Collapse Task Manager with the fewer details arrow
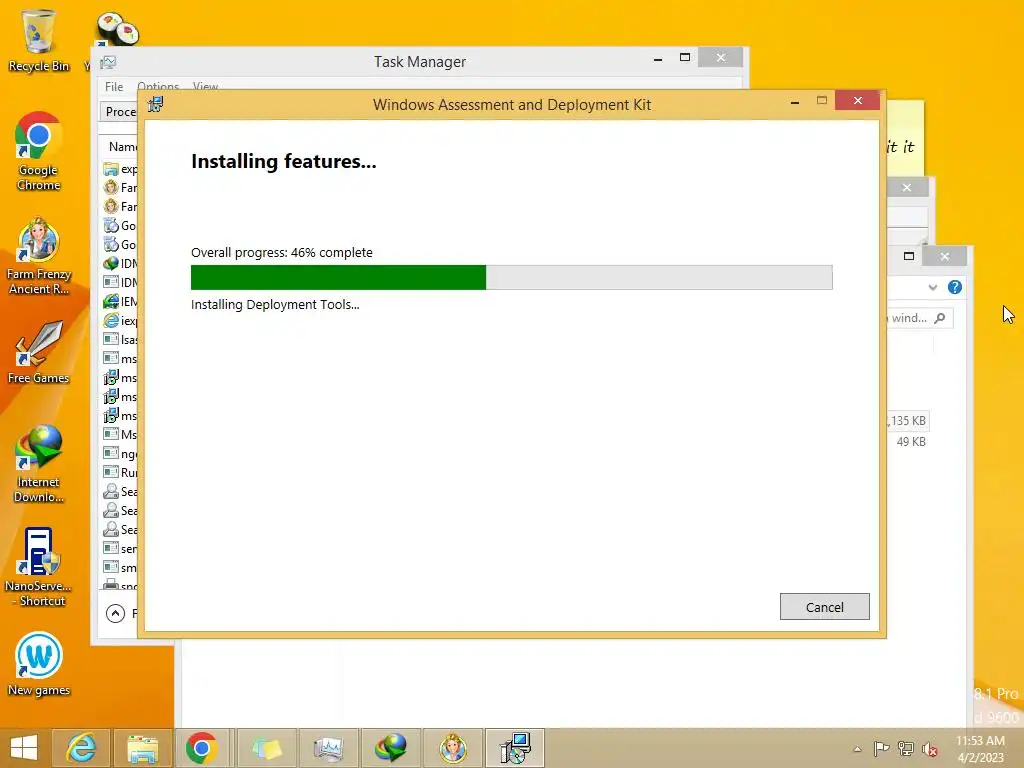Image resolution: width=1024 pixels, height=768 pixels. click(x=115, y=613)
